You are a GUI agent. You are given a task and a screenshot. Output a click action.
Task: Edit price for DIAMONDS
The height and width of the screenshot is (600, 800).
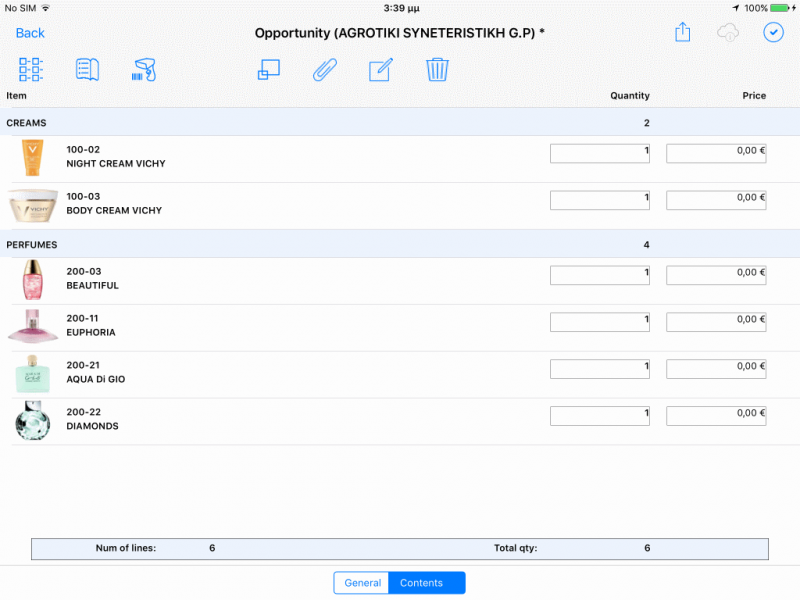(716, 416)
